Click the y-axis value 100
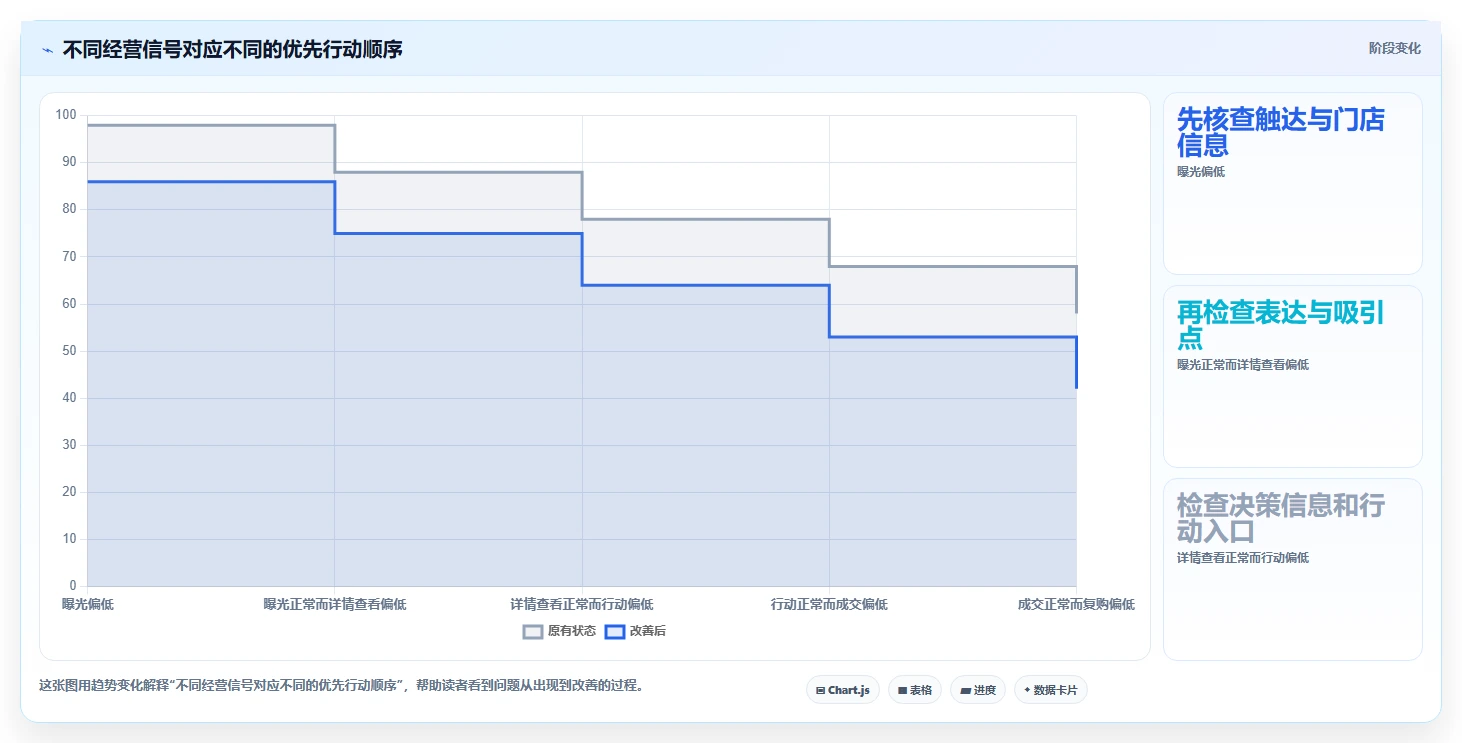Viewport: 1462px width, 743px height. pos(66,115)
